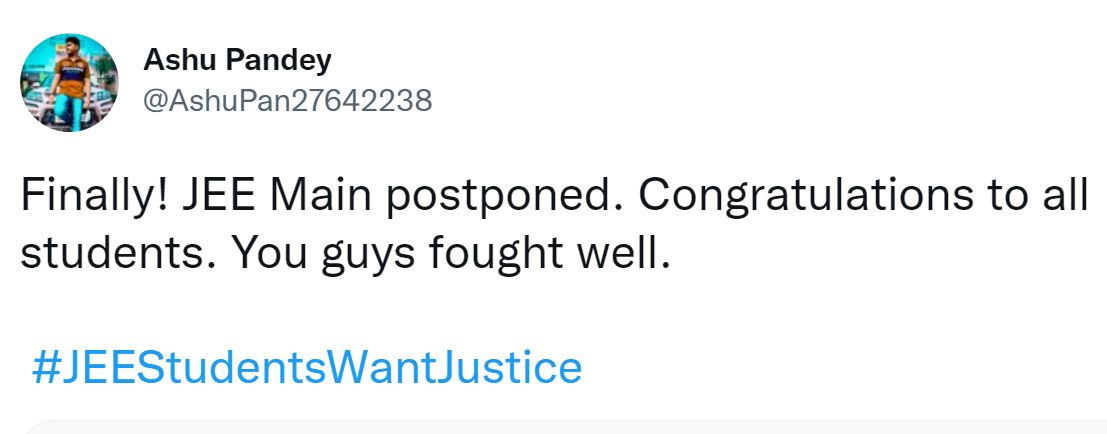The width and height of the screenshot is (1107, 434).
Task: Open the @AshuPan27642238 handle link
Action: coord(288,100)
